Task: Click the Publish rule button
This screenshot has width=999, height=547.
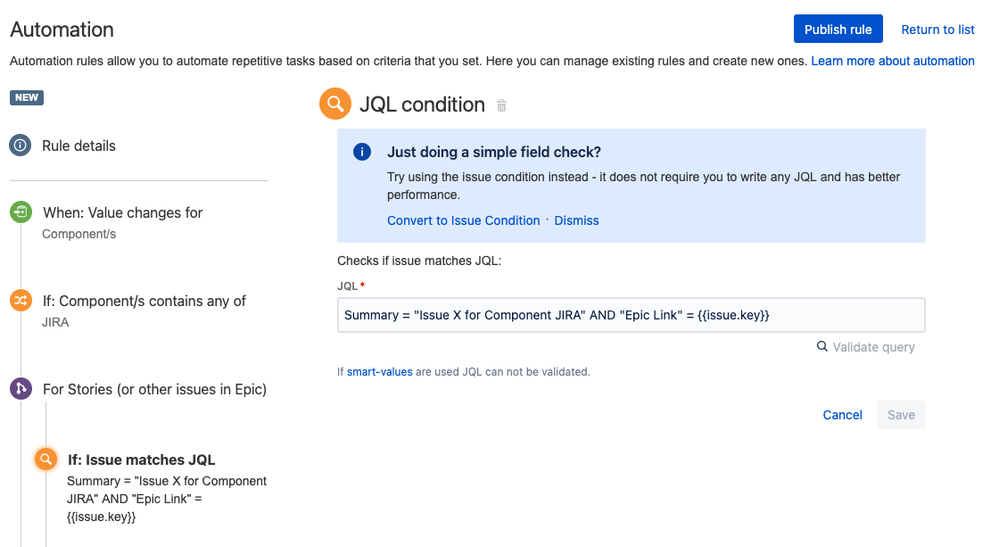Action: [838, 29]
